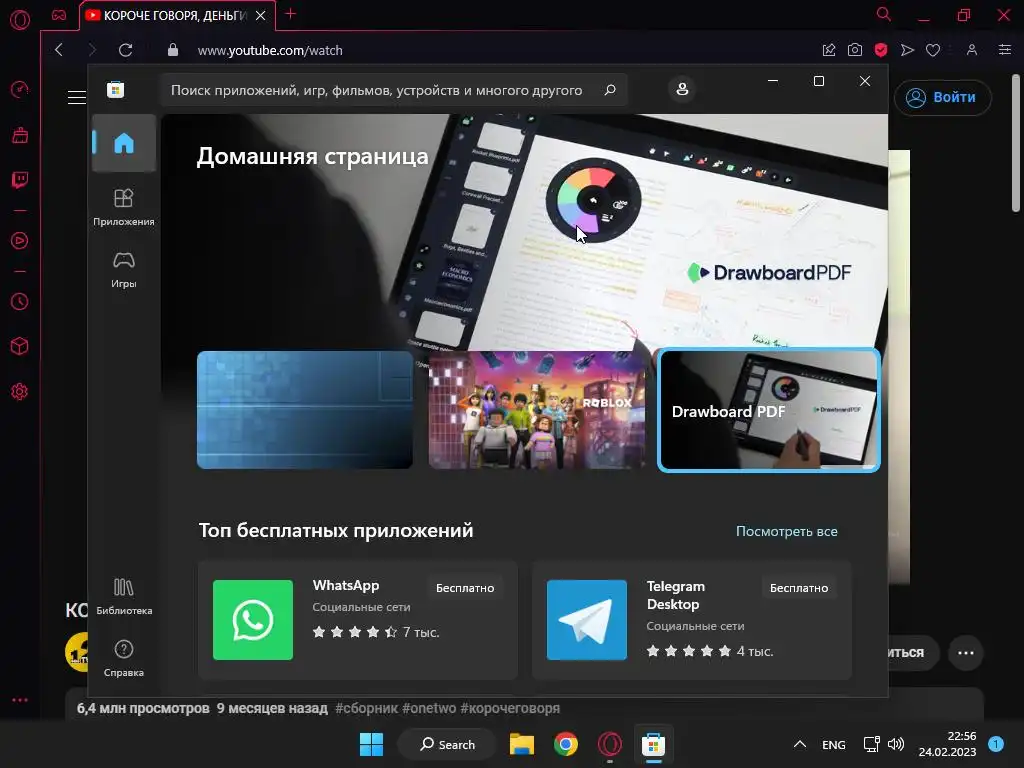Open the Home page in Microsoft Store sidebar
The height and width of the screenshot is (768, 1024).
[x=123, y=142]
